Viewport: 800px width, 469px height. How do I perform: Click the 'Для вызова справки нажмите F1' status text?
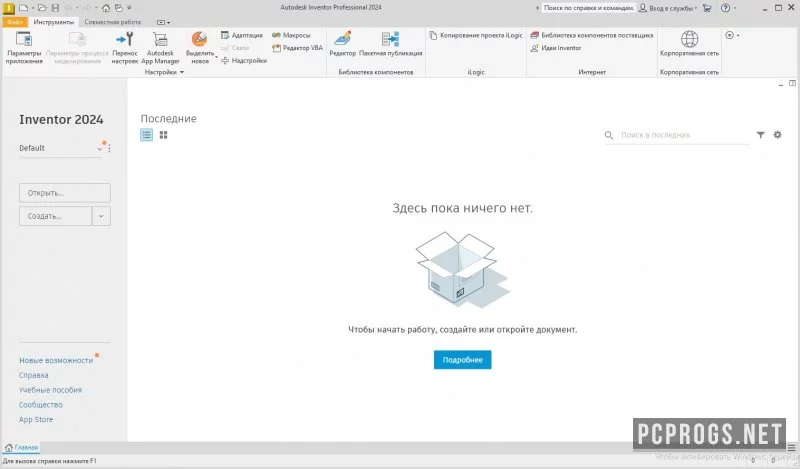(x=49, y=461)
